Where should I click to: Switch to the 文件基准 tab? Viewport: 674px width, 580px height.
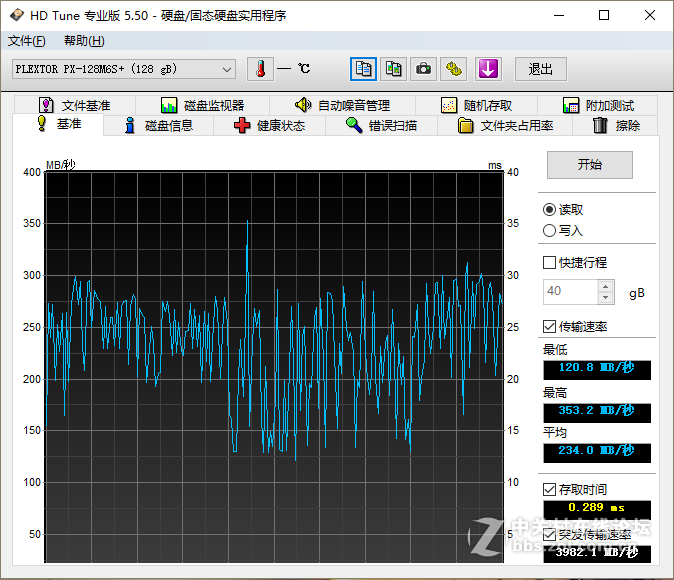tap(75, 105)
